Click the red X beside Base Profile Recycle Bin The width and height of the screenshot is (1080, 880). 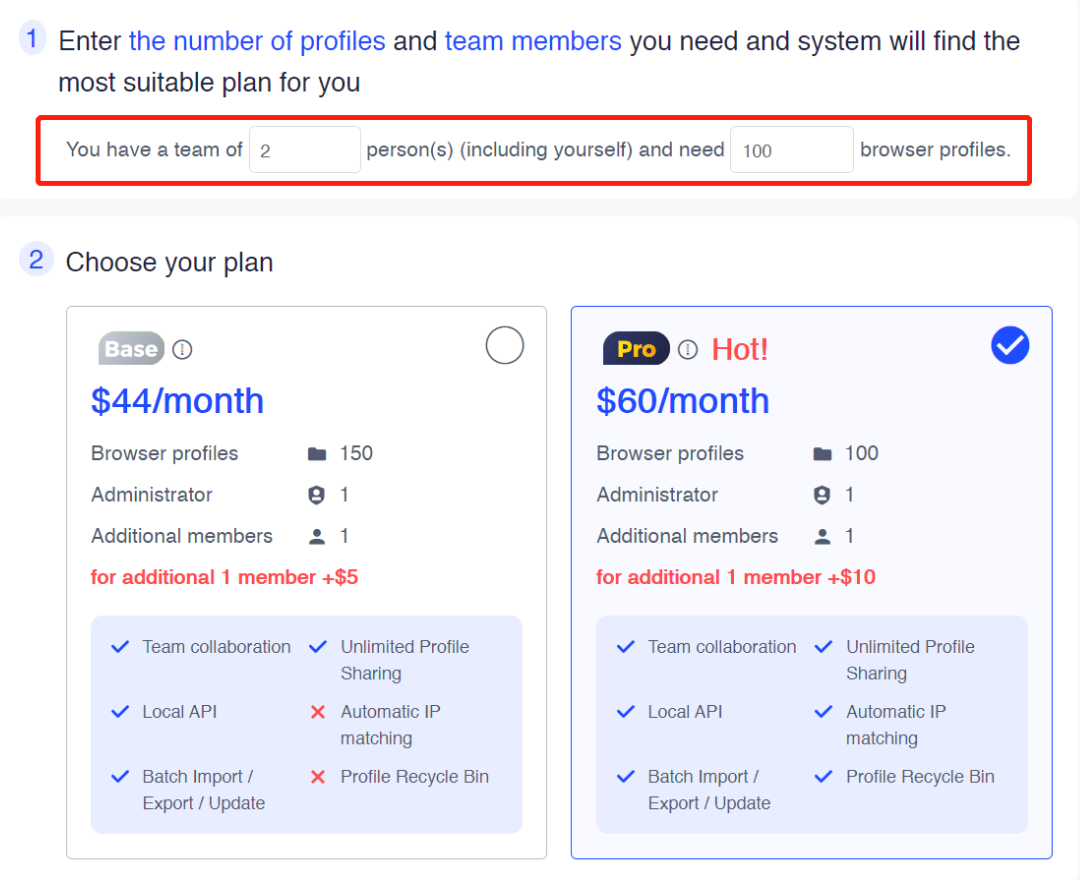pos(318,777)
